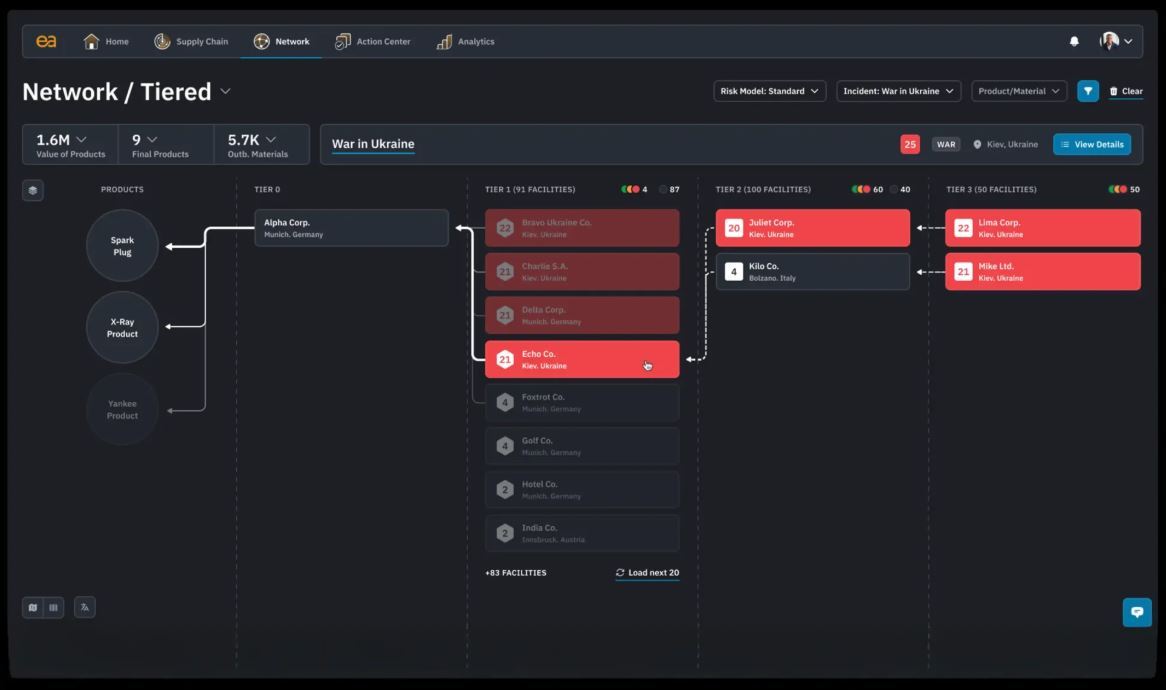Viewport: 1166px width, 690px height.
Task: Open the Action Center tab
Action: pos(373,41)
